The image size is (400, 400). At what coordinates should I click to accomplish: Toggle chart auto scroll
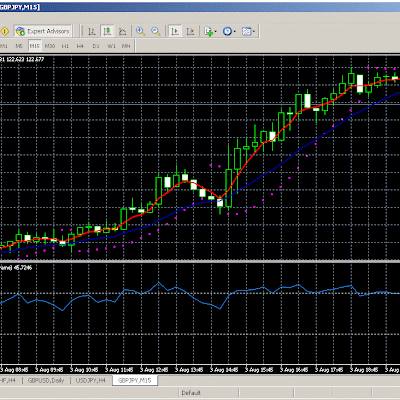coord(175,31)
